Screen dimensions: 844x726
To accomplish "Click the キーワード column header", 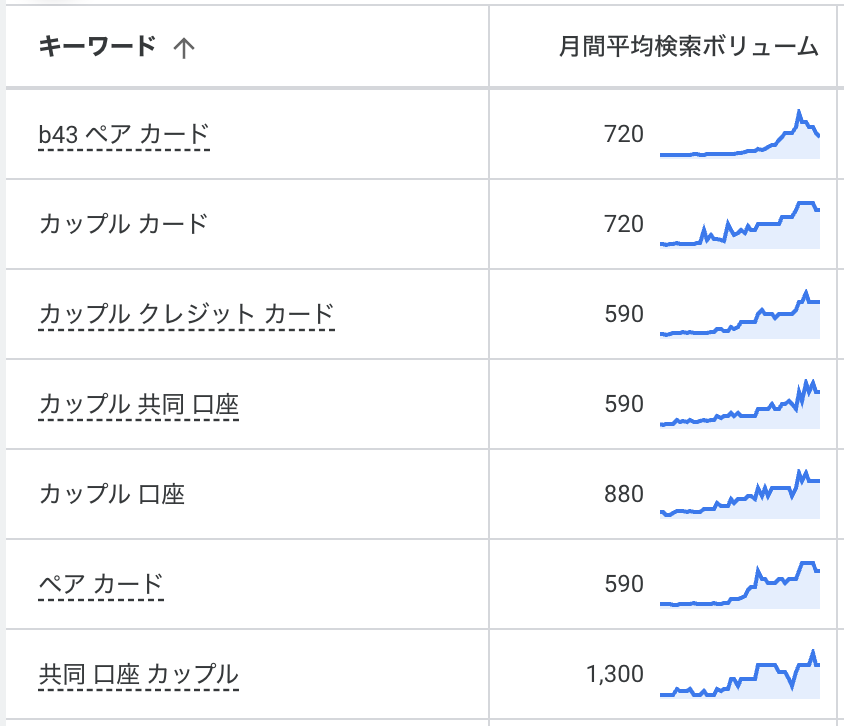I will 97,47.
